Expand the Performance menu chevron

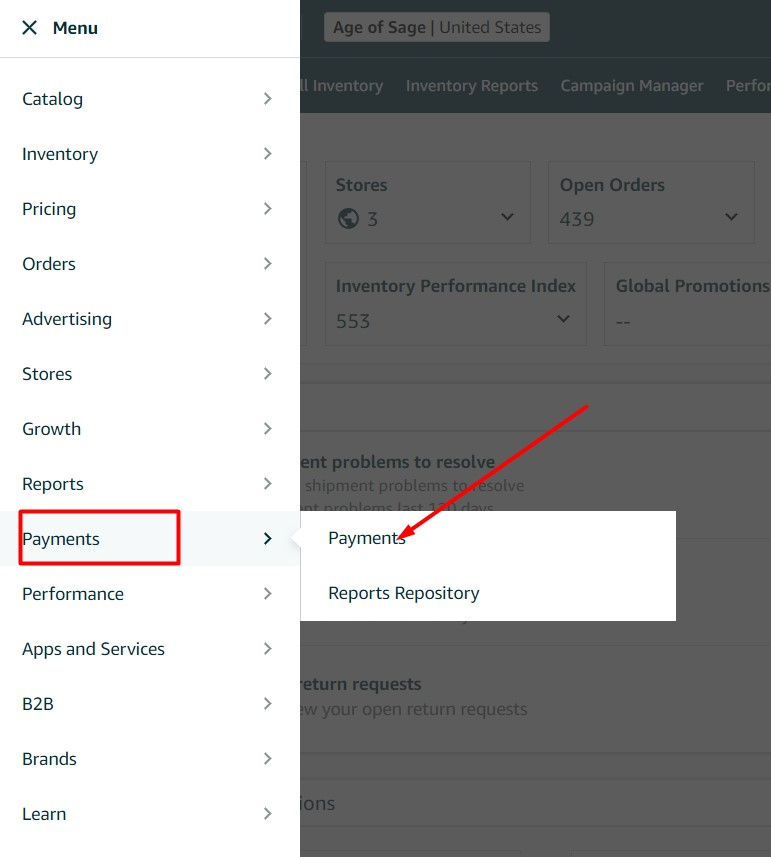(267, 594)
